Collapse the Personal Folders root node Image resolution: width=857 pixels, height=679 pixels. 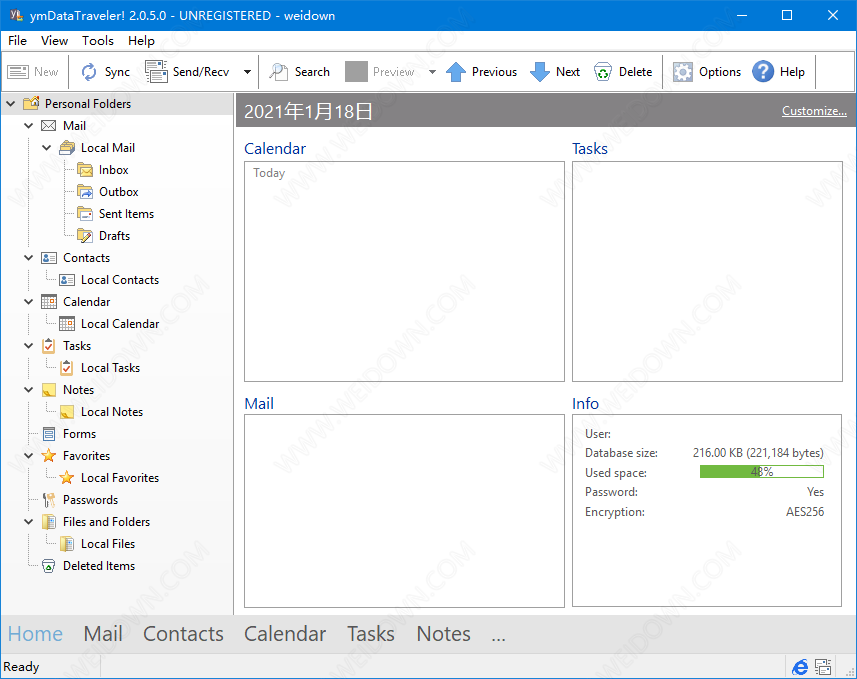coord(11,103)
